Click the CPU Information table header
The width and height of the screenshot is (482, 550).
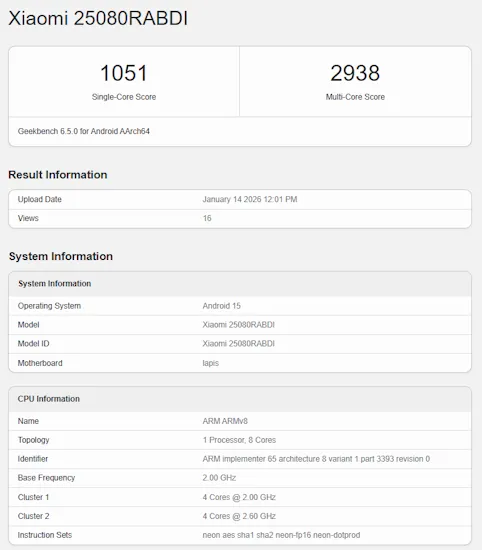point(49,399)
